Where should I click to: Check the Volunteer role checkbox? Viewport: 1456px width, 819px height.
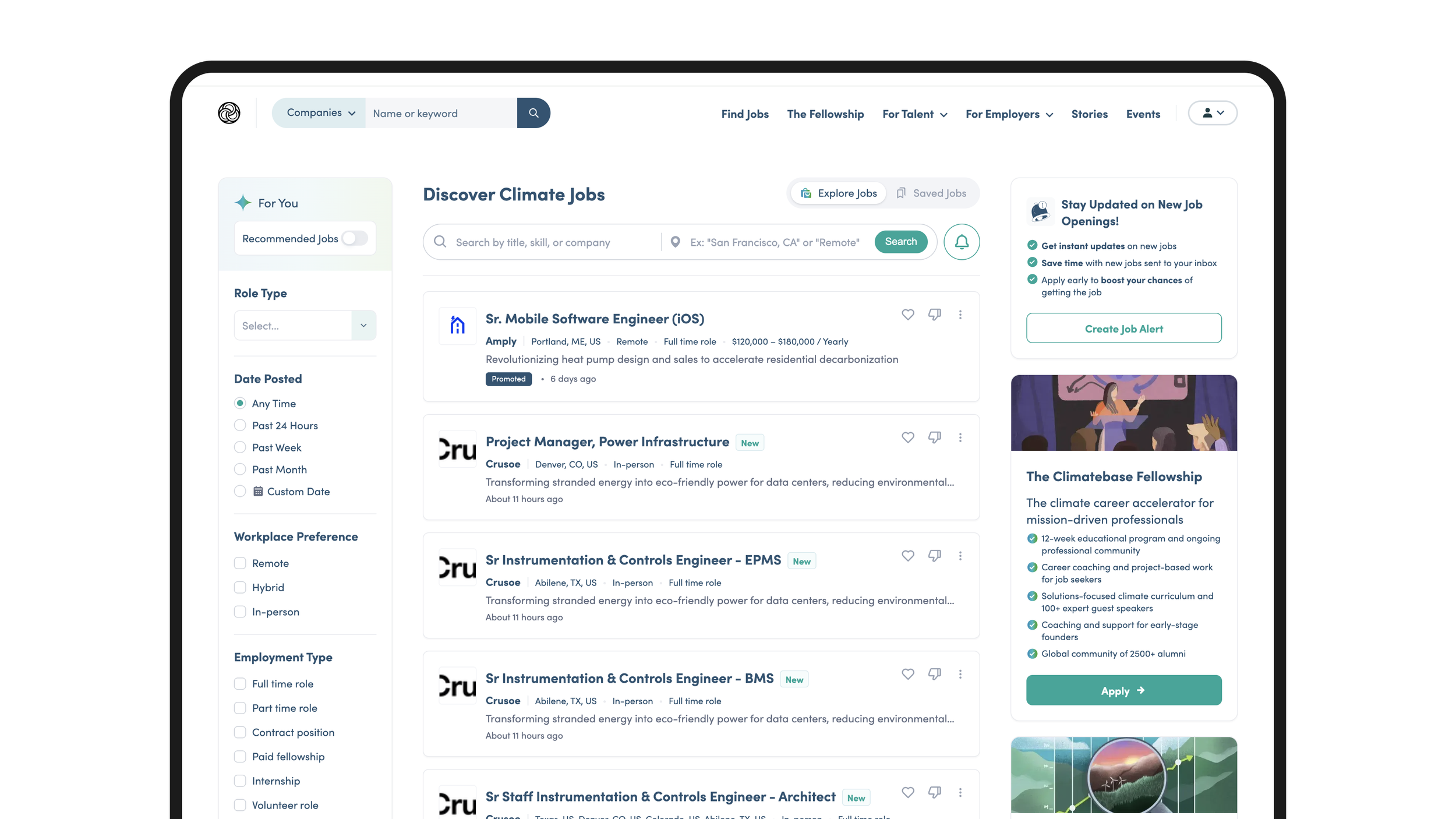(240, 805)
